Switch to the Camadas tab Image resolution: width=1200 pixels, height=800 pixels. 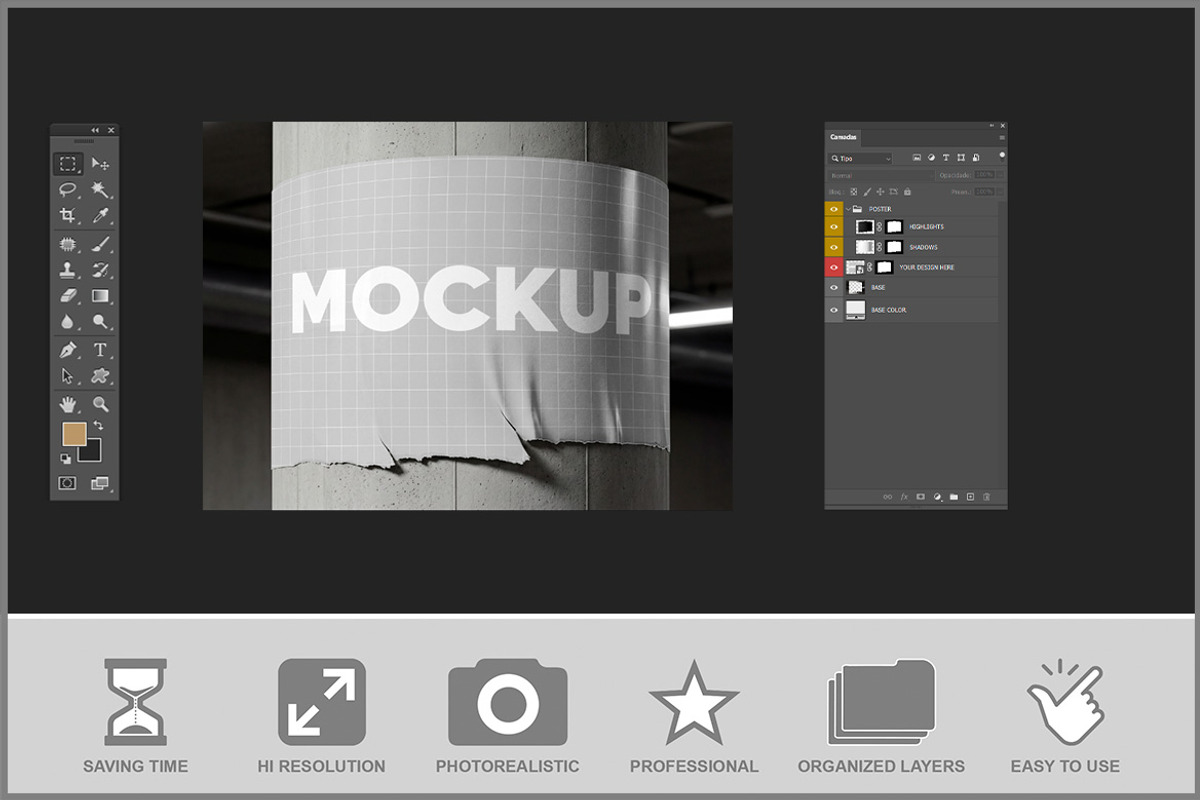(843, 137)
